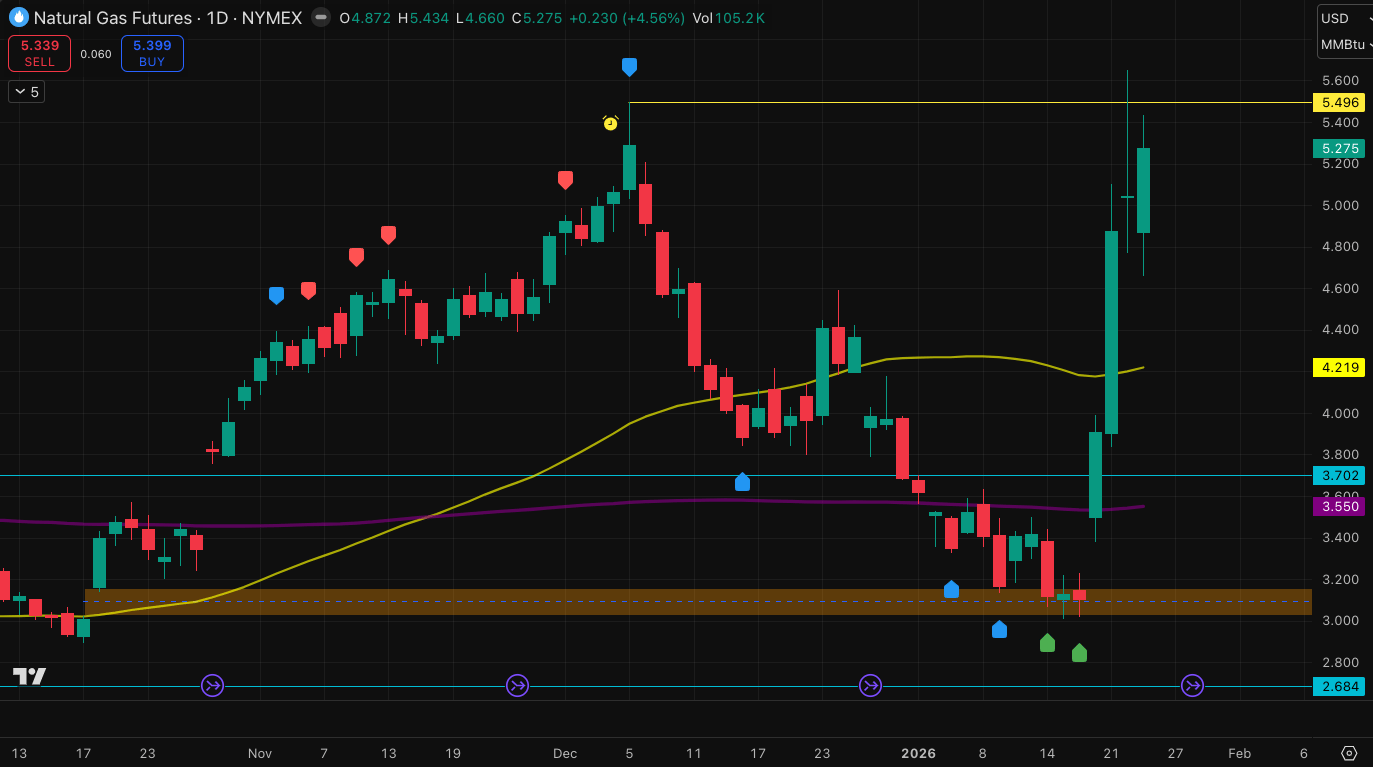Expand the collapsed indicators legend showing 5
Viewport: 1373px width, 767px height.
pyautogui.click(x=26, y=92)
